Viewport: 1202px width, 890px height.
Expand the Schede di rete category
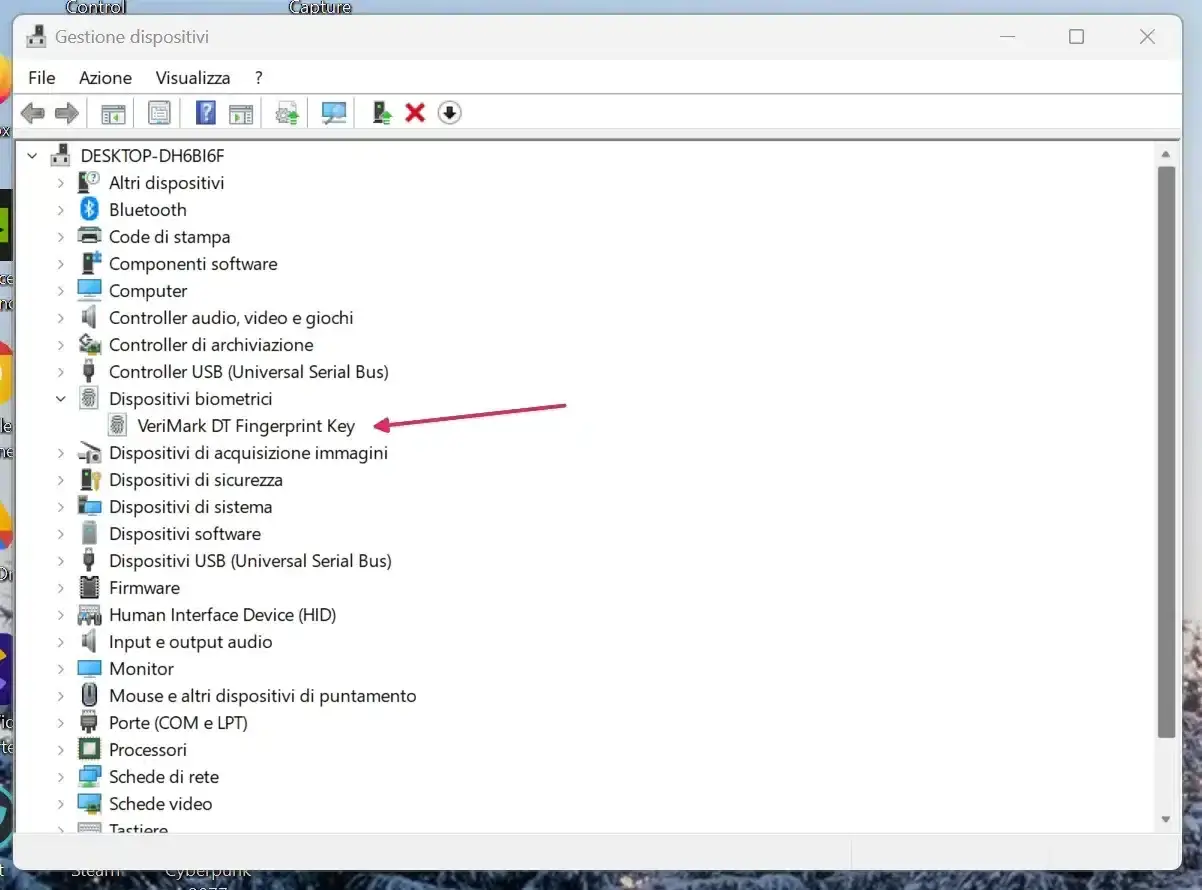coord(60,777)
